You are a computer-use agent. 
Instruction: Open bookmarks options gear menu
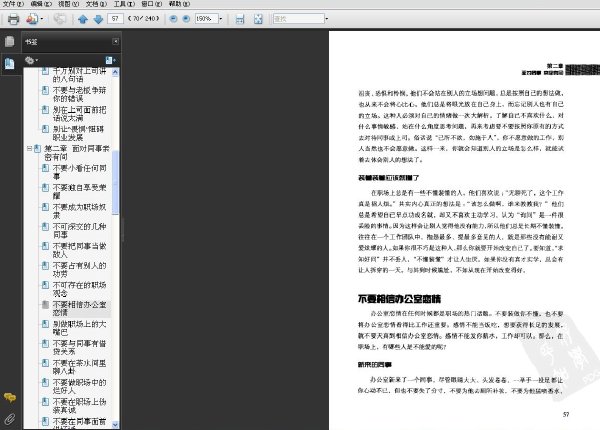click(31, 60)
